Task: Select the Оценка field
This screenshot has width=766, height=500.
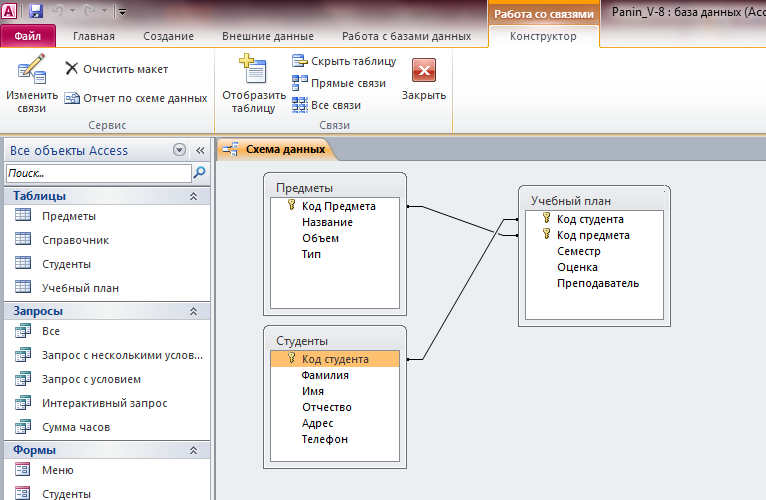Action: coord(594,267)
